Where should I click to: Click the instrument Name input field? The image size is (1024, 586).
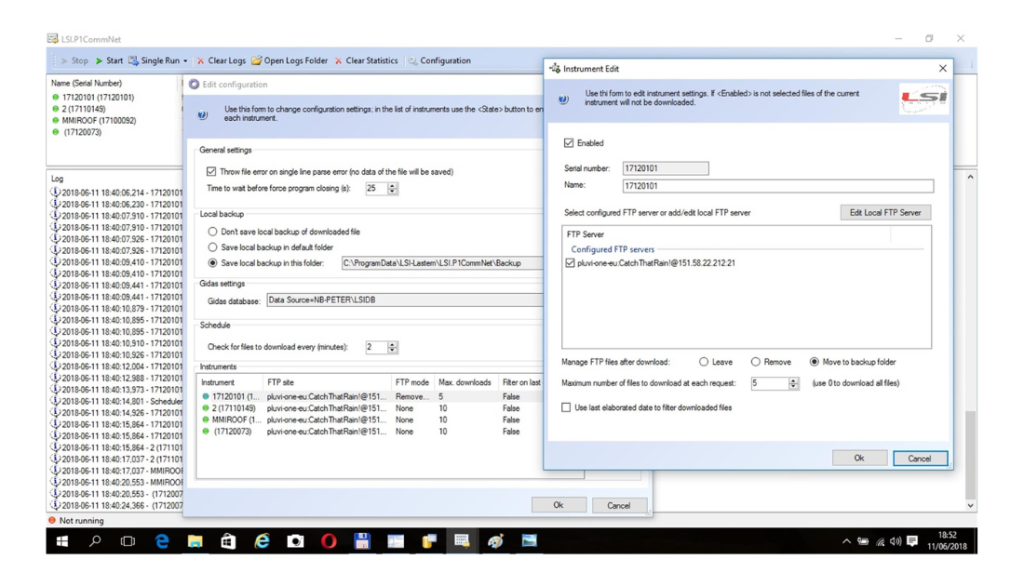pos(777,186)
